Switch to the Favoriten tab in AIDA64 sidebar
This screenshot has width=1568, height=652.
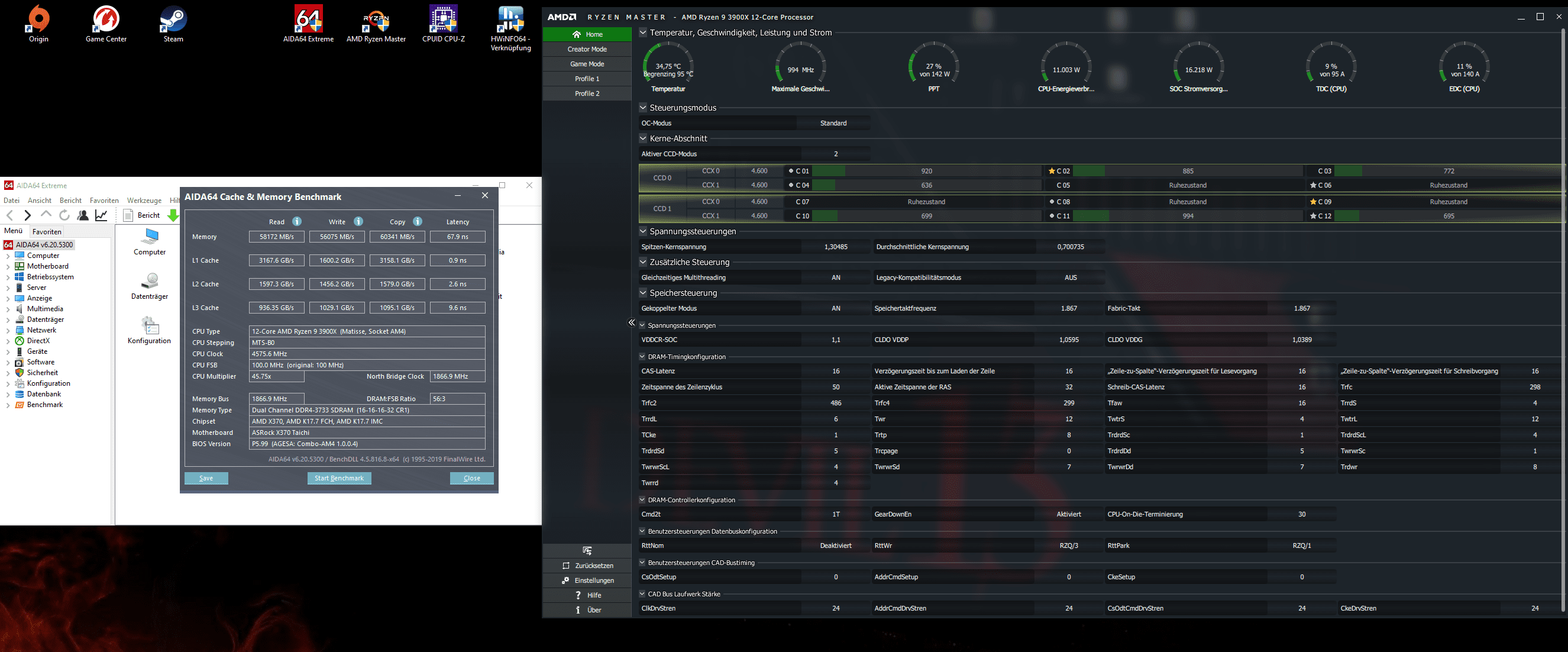coord(47,232)
